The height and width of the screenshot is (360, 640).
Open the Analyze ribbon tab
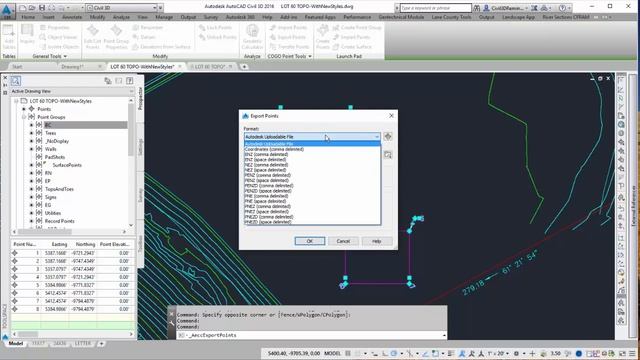pyautogui.click(x=121, y=17)
